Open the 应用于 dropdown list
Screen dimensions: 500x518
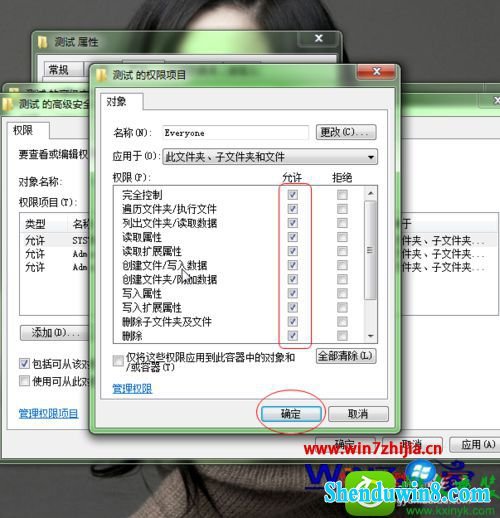click(x=270, y=157)
